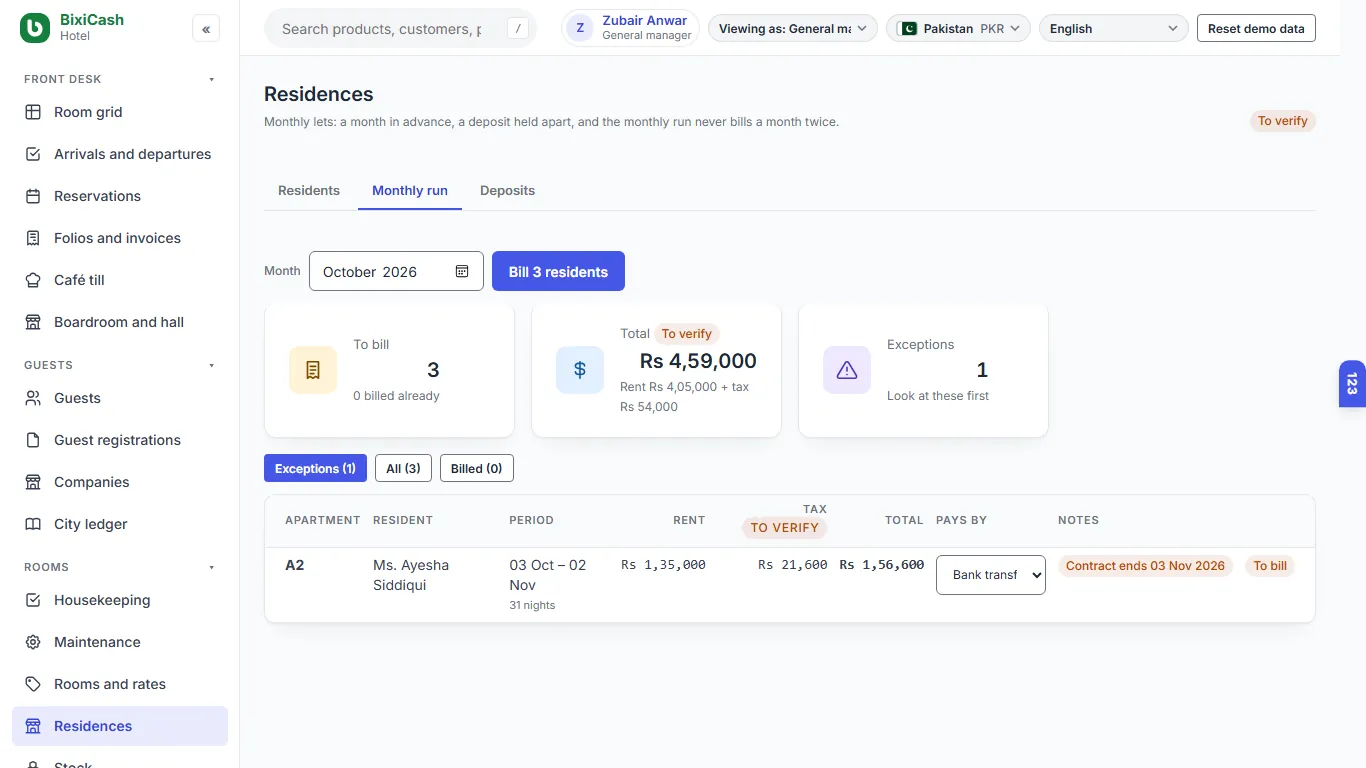Show Billed (0) filter
Screen dimensions: 1366x768
[x=477, y=468]
